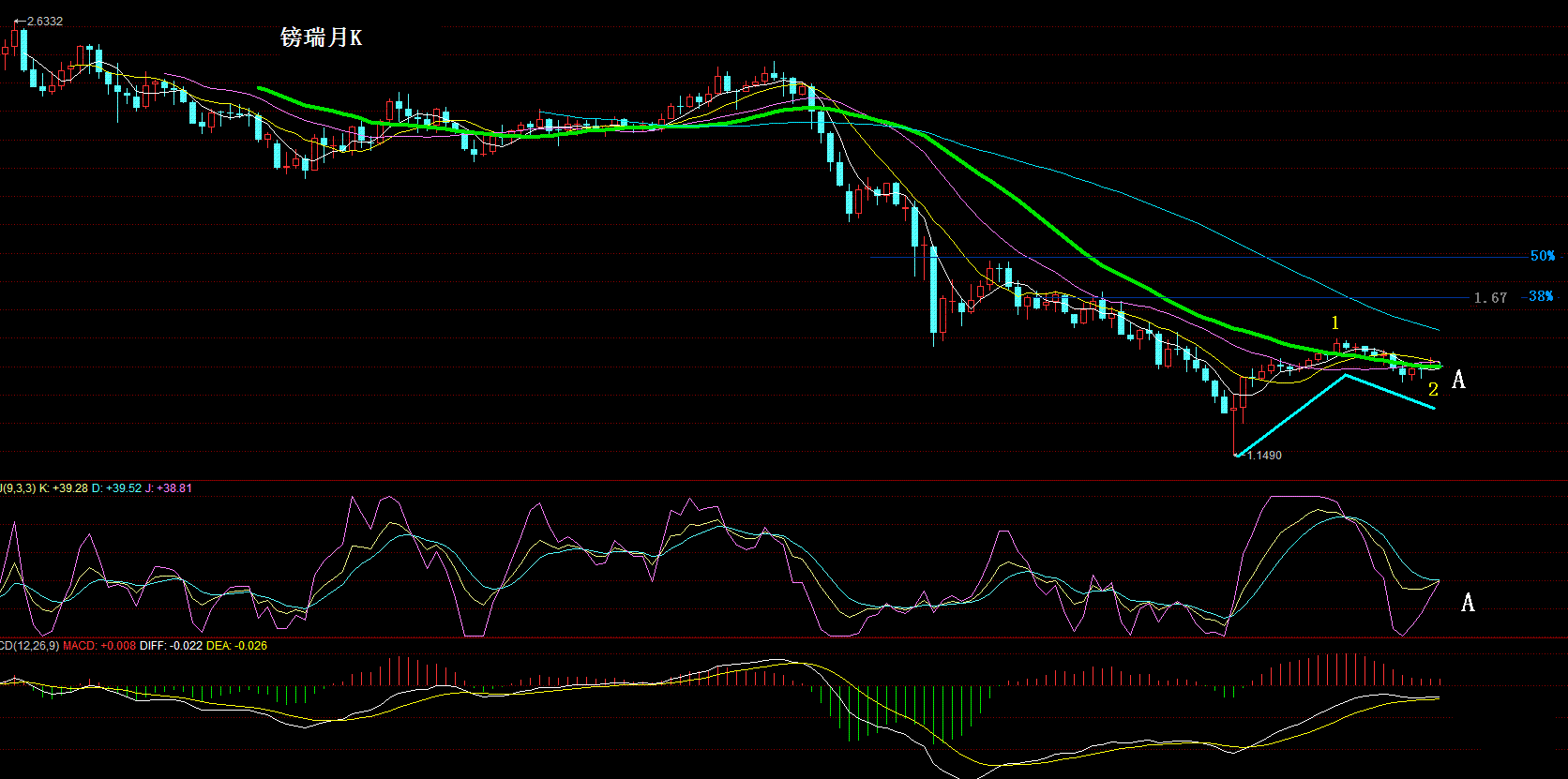Select the MACD: +0.008 readout
This screenshot has height=779, width=1568.
tap(99, 646)
